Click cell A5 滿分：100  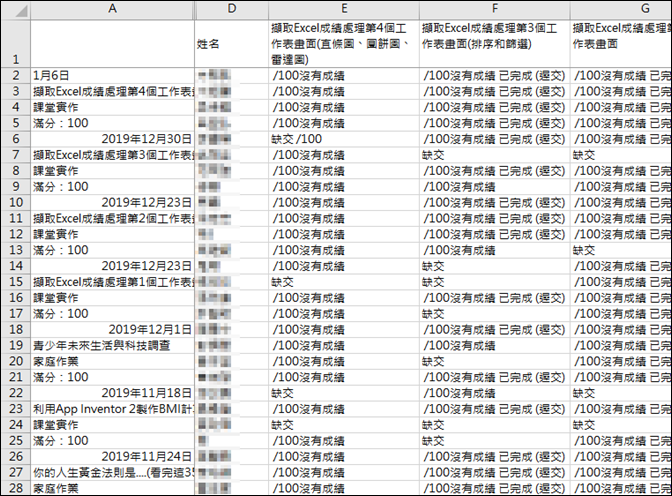point(112,123)
